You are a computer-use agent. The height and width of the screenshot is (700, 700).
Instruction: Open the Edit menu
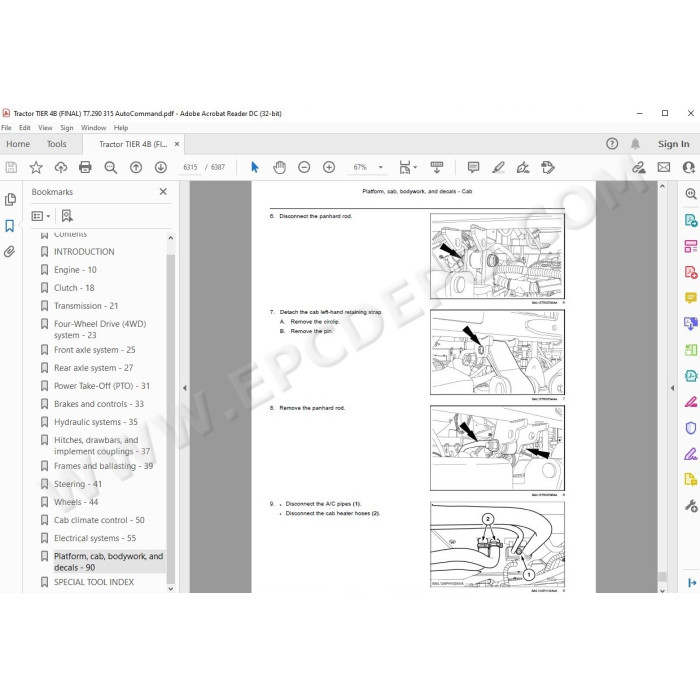coord(25,128)
